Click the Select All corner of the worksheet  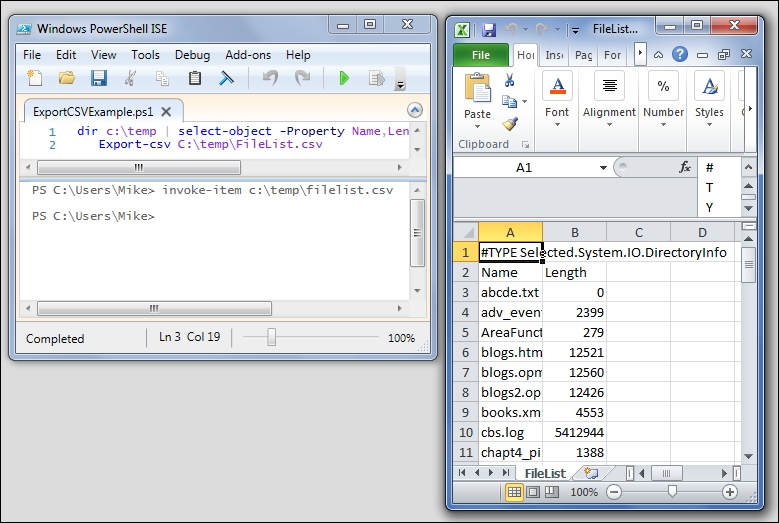click(466, 232)
